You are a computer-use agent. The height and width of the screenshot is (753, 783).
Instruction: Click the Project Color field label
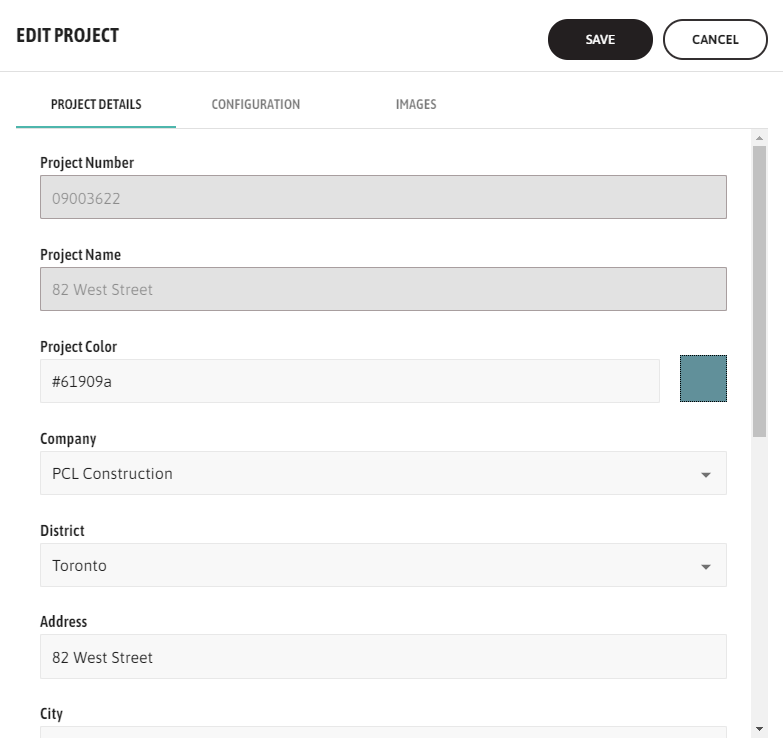78,347
